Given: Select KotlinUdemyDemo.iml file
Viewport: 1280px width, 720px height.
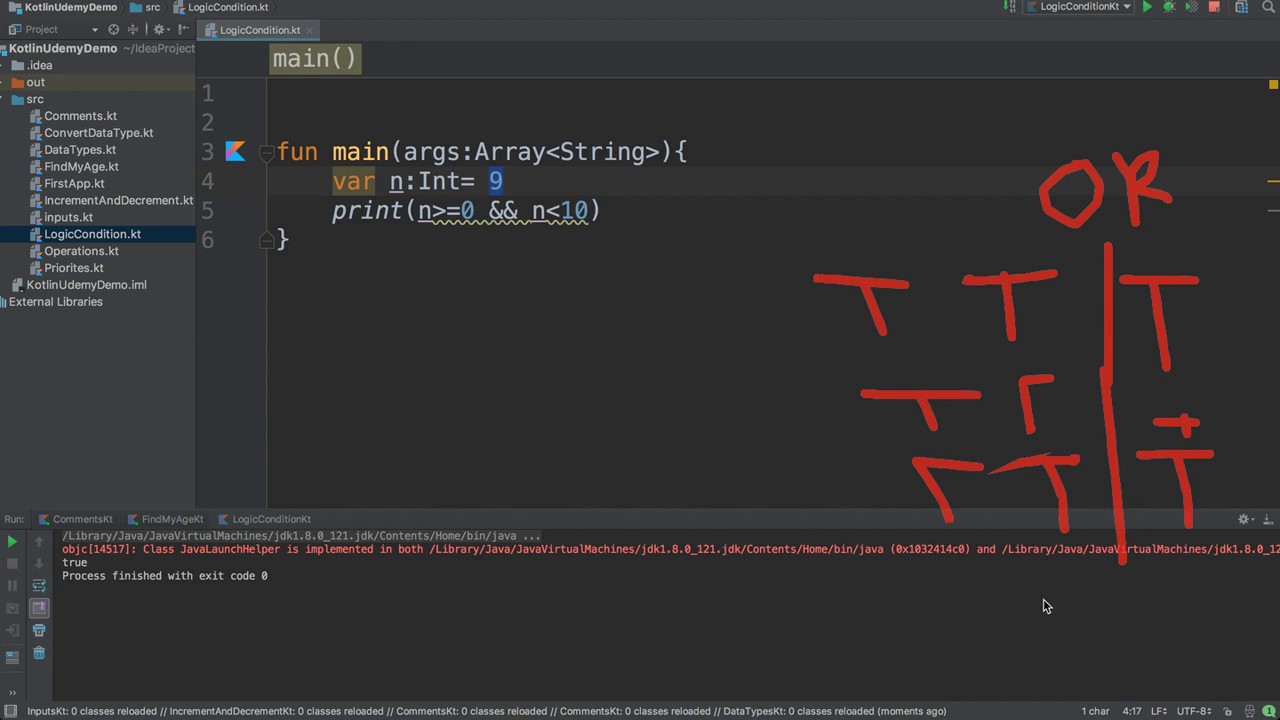Looking at the screenshot, I should click(86, 285).
